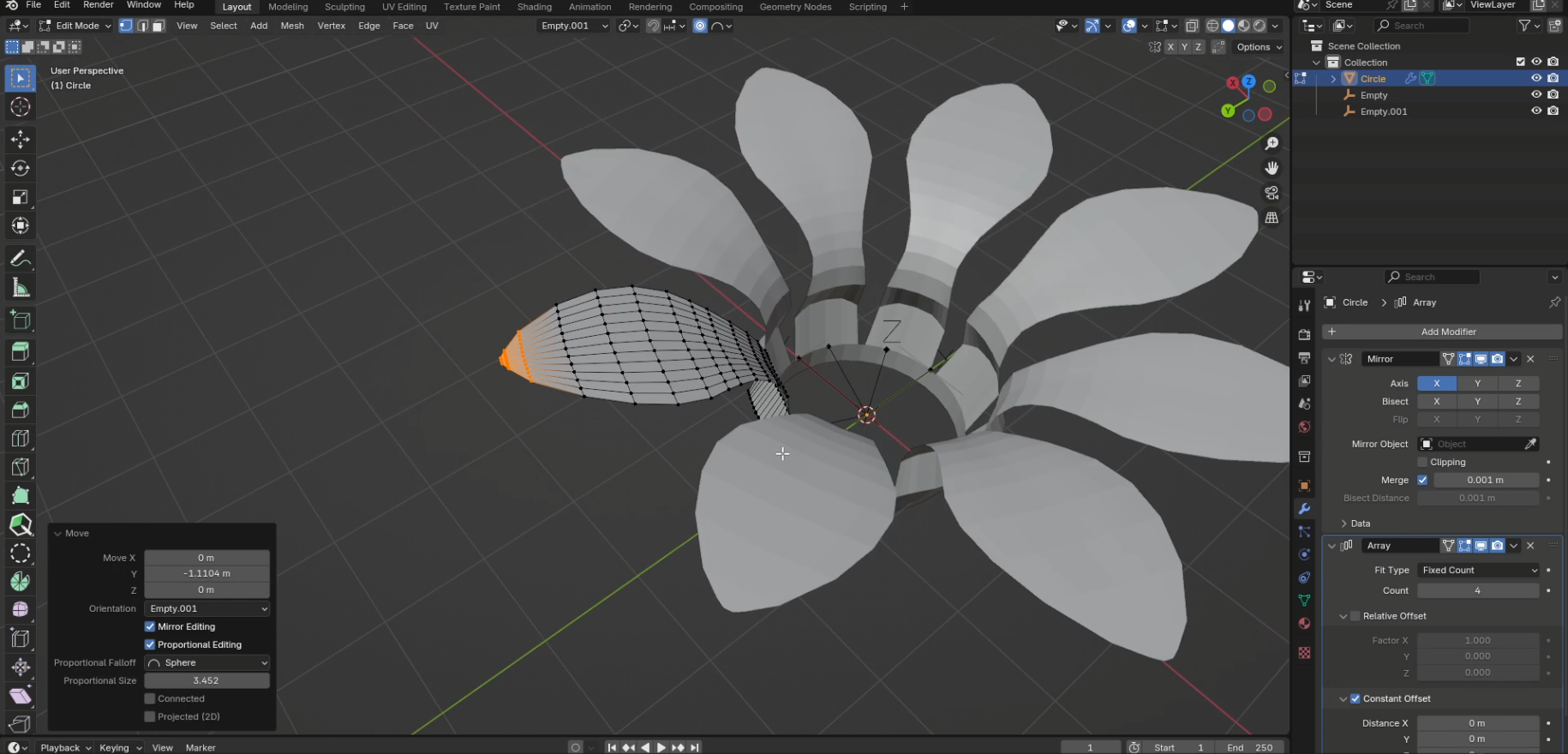Hide the Empty.001 object in outliner
The image size is (1568, 754).
click(1536, 111)
